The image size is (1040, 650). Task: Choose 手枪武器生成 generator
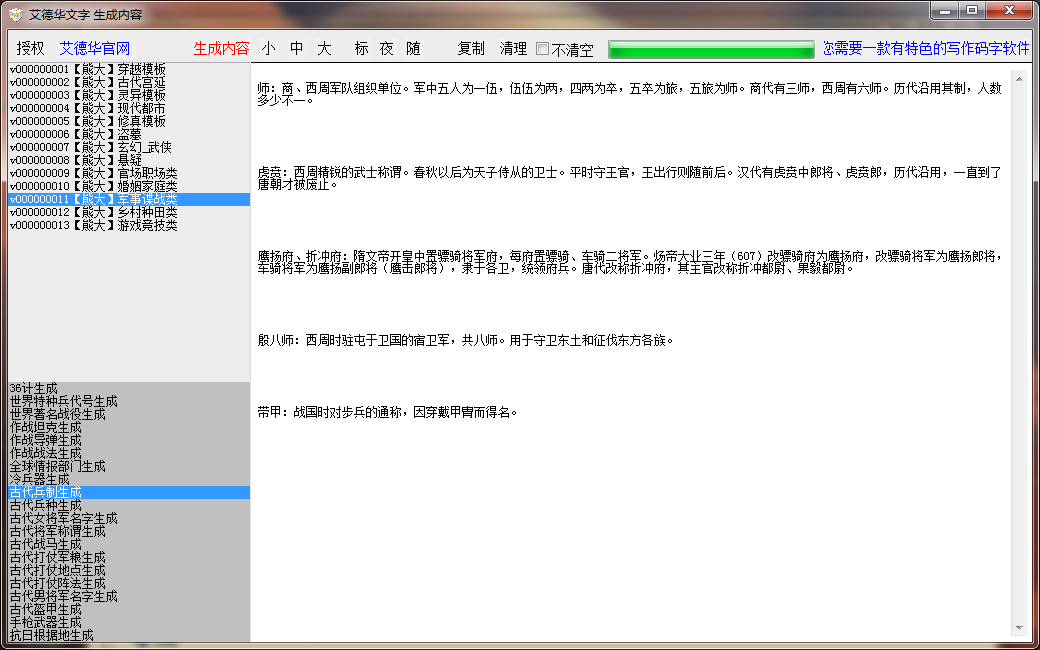pyautogui.click(x=129, y=623)
